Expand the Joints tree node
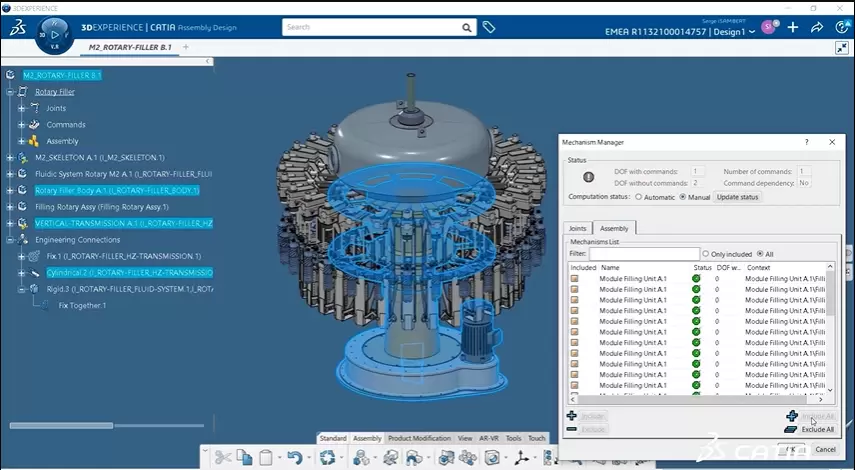The width and height of the screenshot is (855, 470). click(22, 108)
